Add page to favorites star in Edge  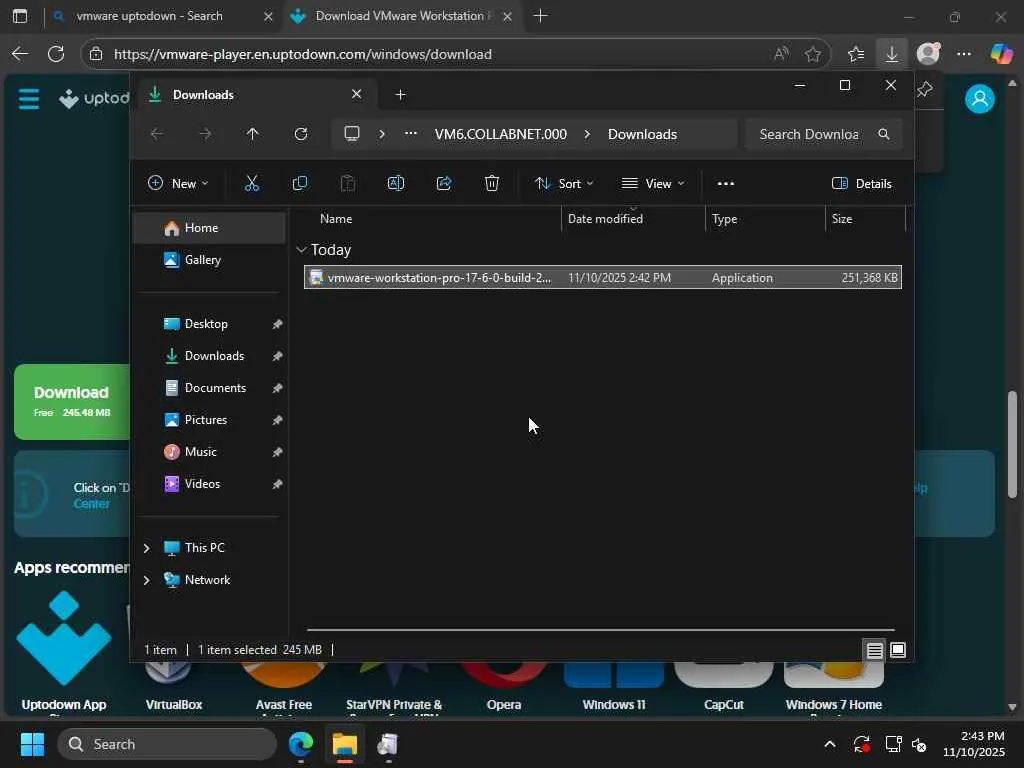coord(813,54)
